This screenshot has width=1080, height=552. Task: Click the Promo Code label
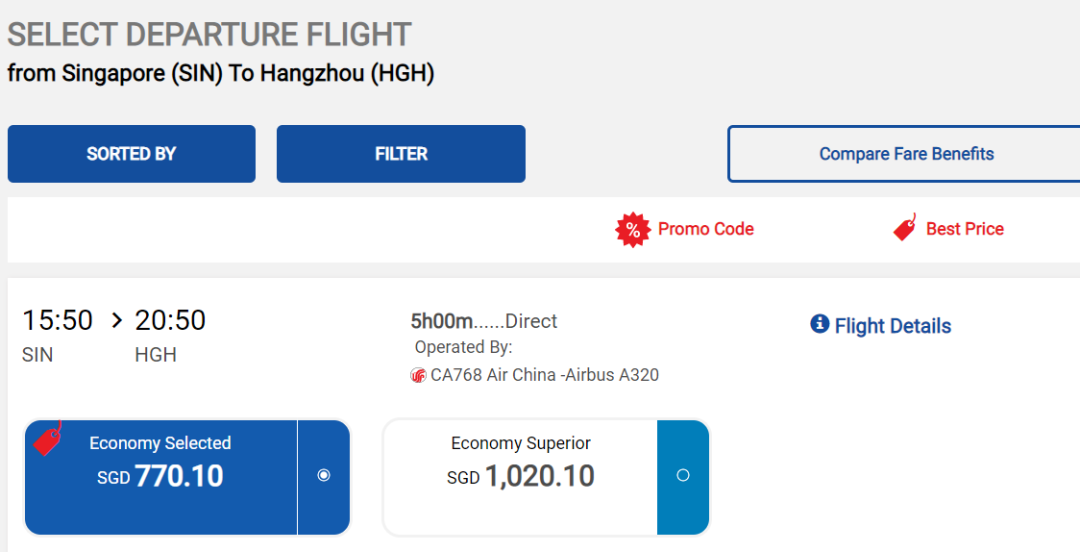coord(706,229)
